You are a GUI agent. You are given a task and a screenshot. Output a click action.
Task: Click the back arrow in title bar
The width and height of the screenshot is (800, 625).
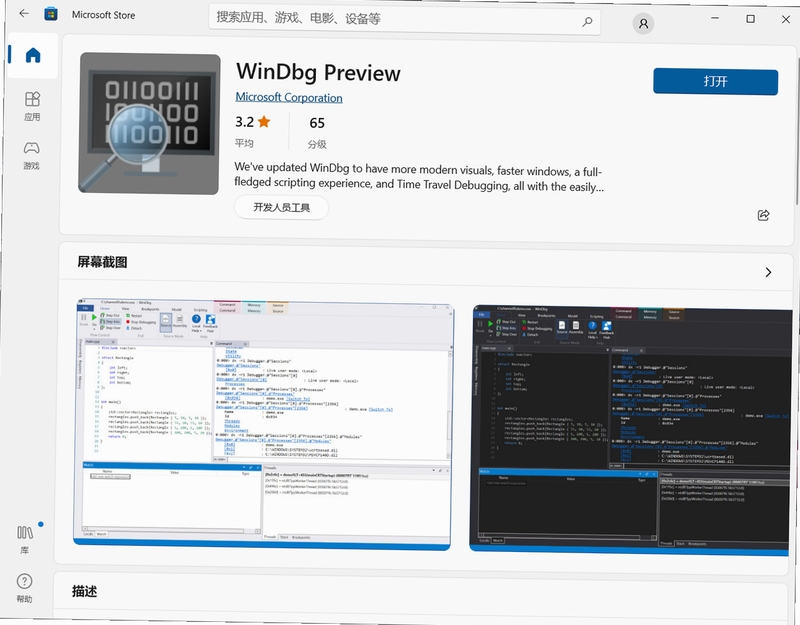[x=24, y=13]
